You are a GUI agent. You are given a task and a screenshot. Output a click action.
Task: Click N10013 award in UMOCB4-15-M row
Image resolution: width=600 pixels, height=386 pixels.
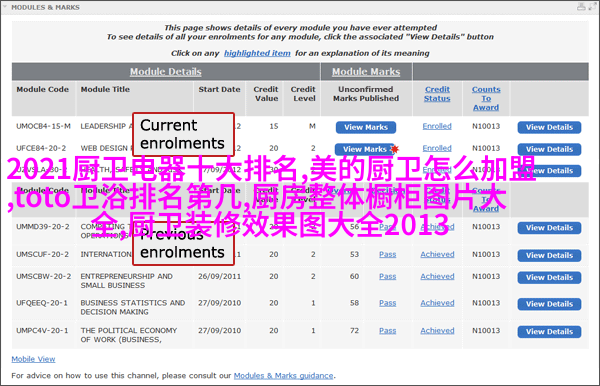486,126
